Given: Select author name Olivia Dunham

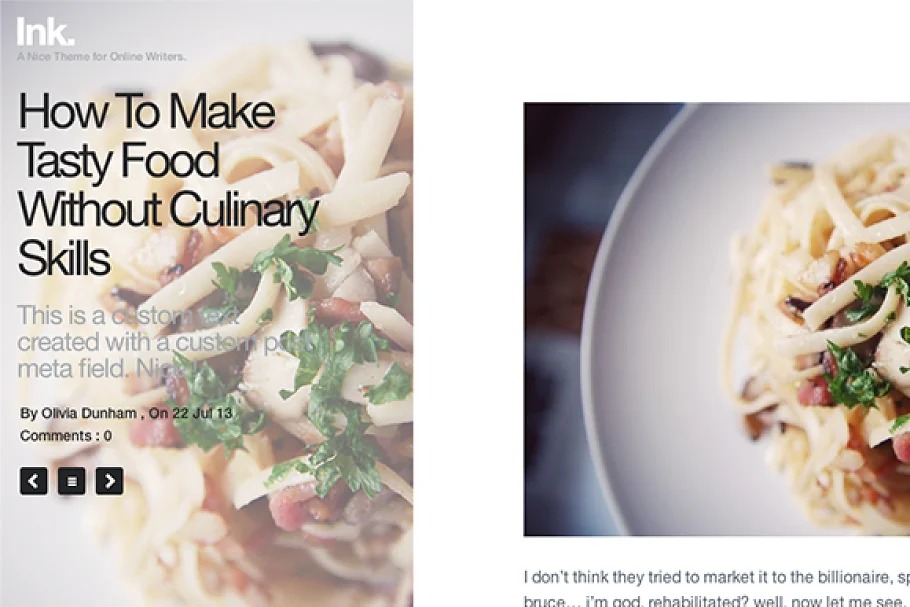Looking at the screenshot, I should pos(89,413).
